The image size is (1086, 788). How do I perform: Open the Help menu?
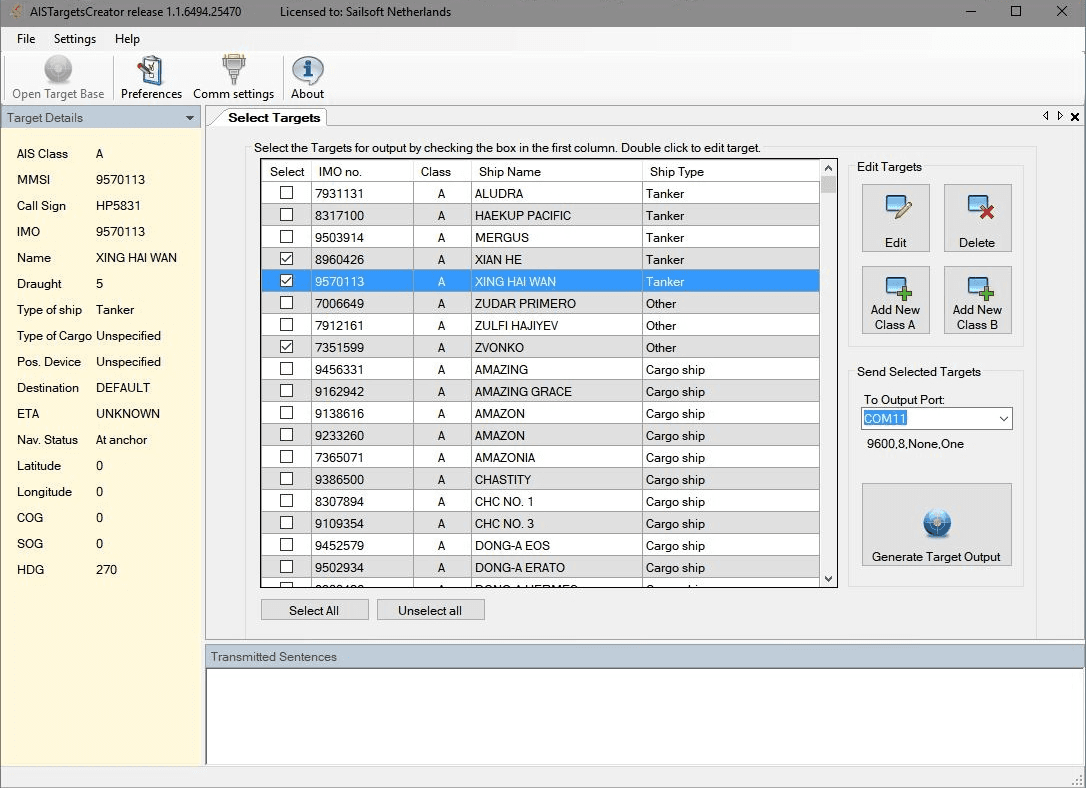[x=127, y=39]
